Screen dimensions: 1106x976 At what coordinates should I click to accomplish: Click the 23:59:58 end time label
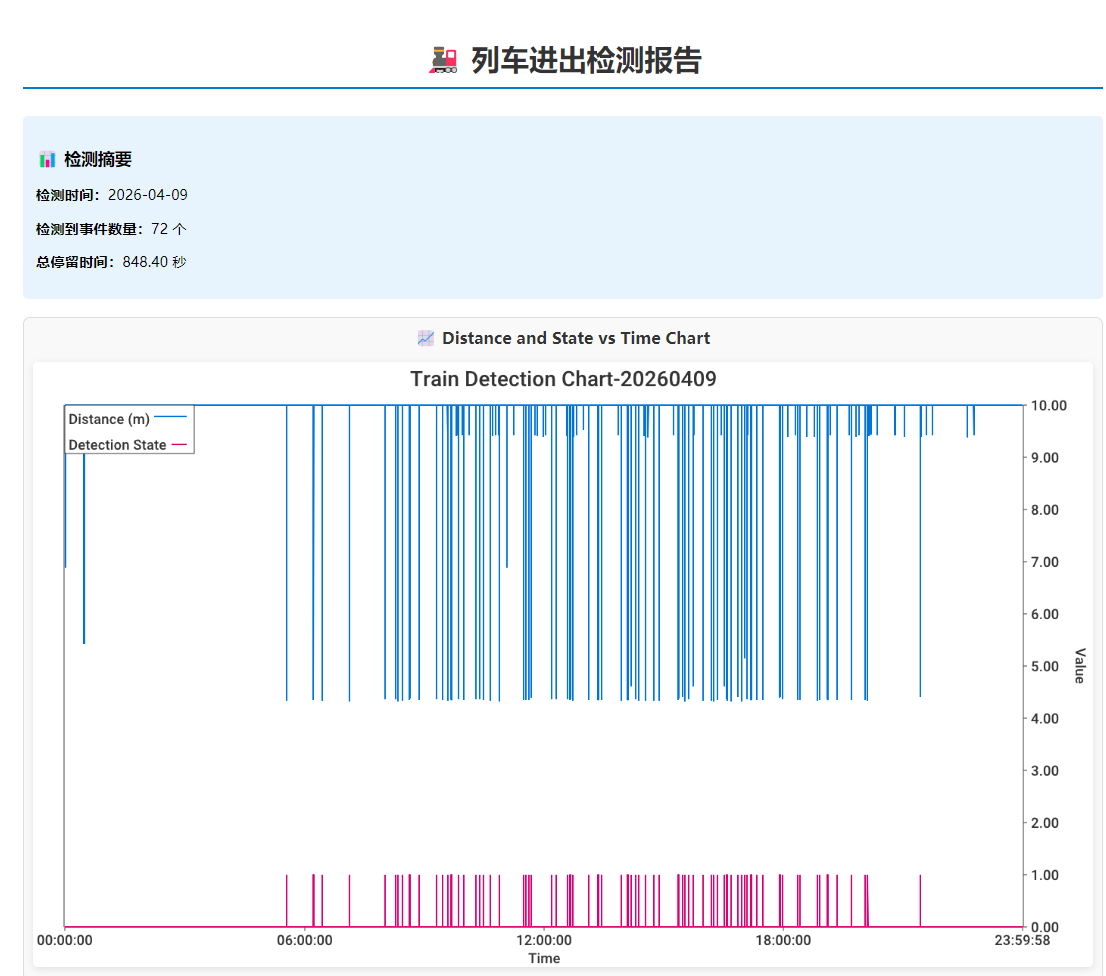(x=1022, y=941)
